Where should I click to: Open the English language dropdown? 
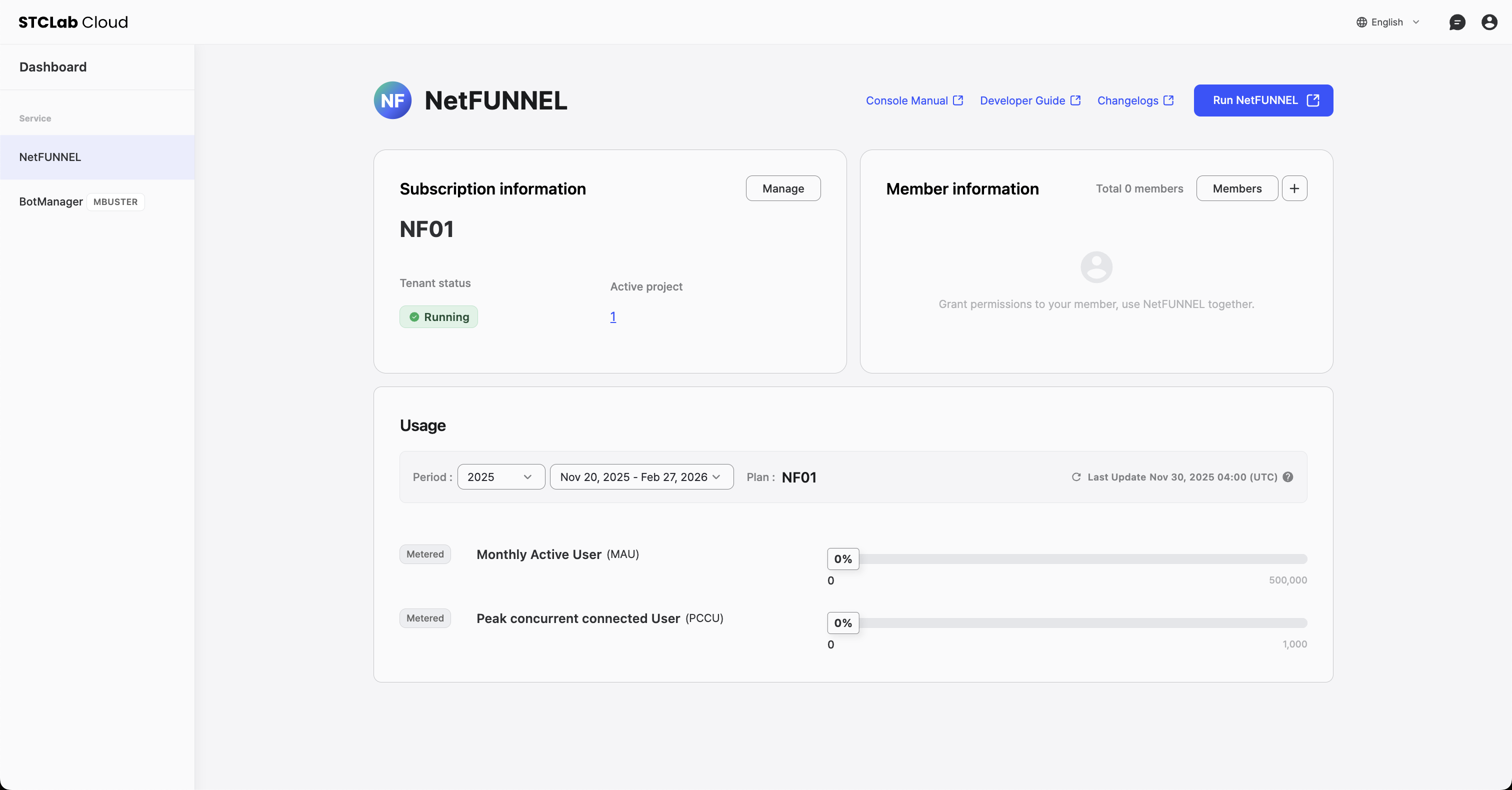tap(1388, 22)
